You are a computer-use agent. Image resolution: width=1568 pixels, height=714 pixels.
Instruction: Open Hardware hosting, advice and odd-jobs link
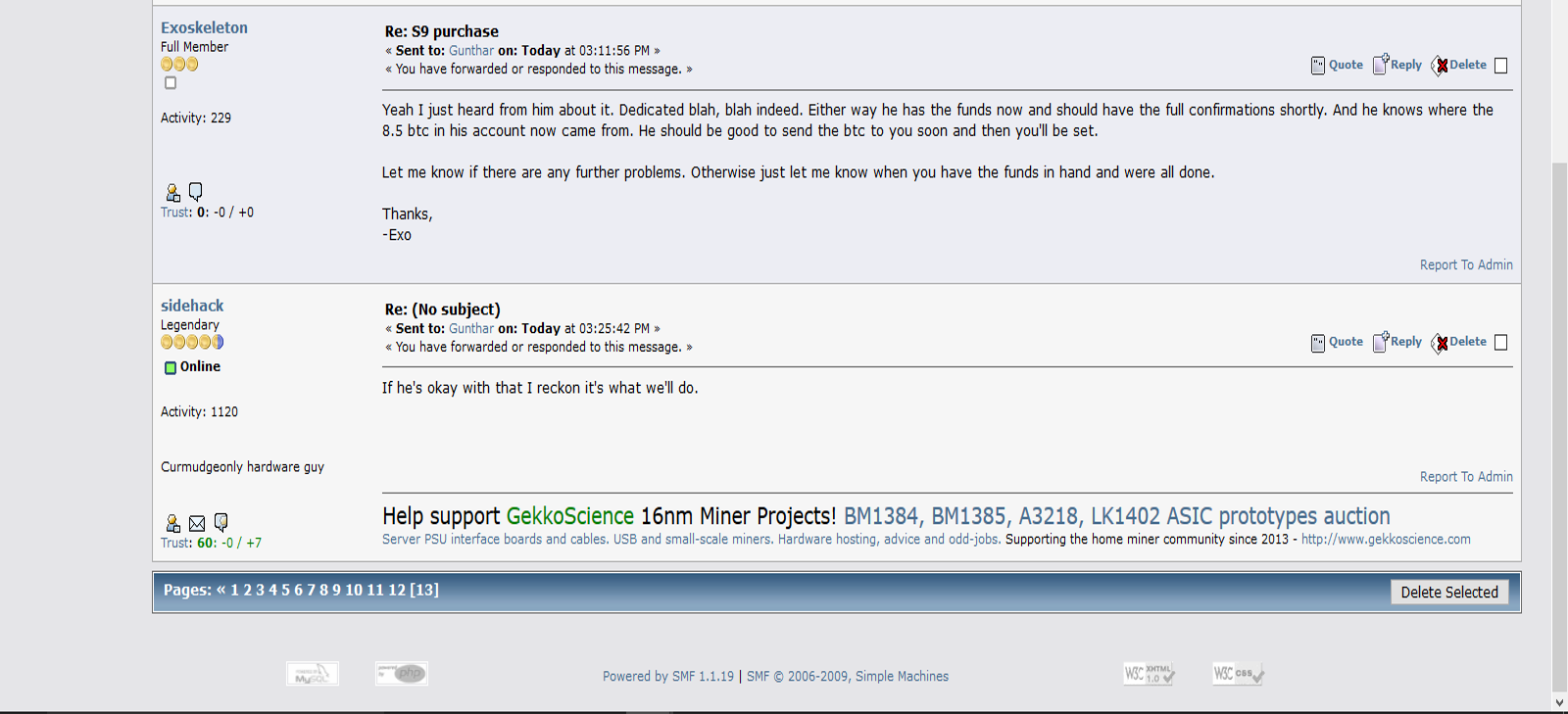tap(890, 540)
